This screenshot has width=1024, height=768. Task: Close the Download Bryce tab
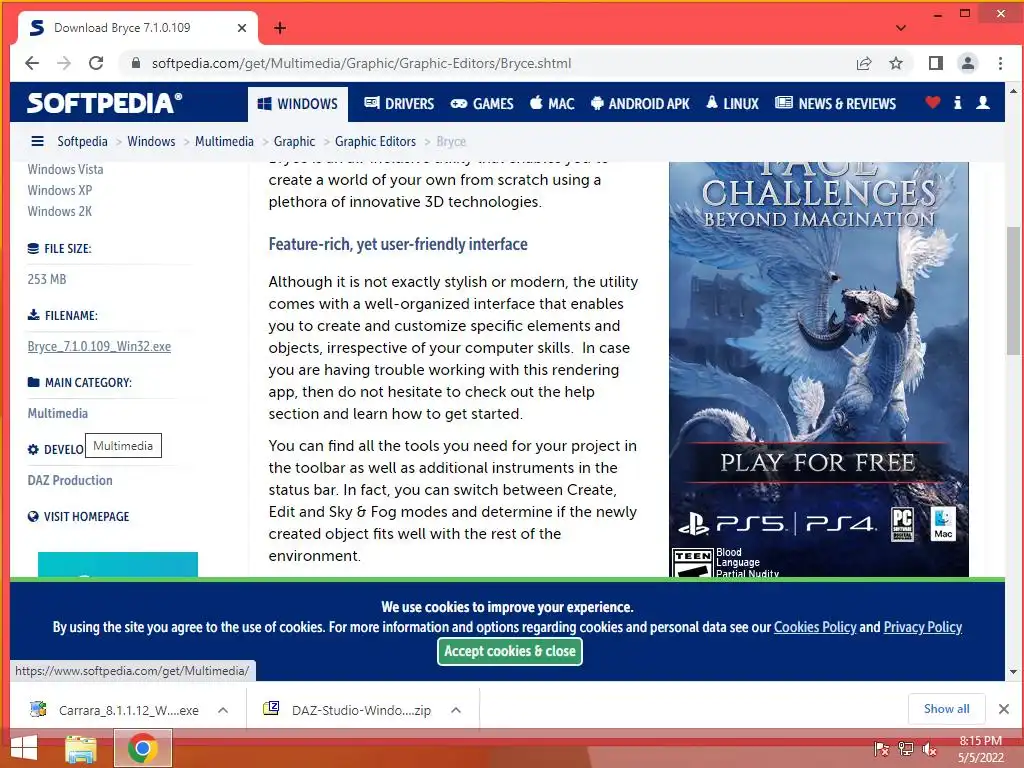pyautogui.click(x=242, y=28)
